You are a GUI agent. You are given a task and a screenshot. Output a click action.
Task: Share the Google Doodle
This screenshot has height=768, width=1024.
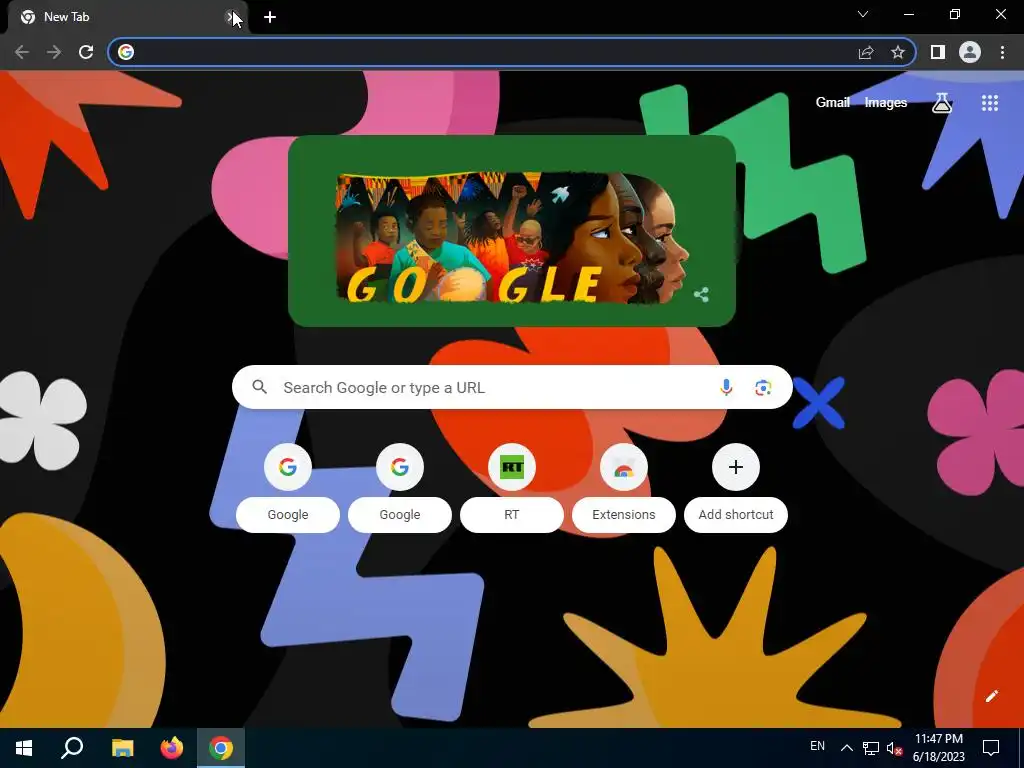point(701,295)
